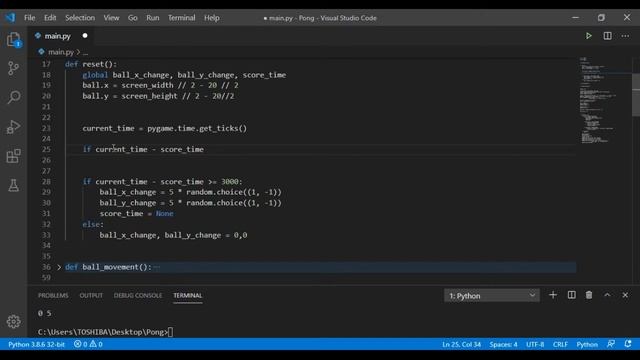Click '0,0' on line 33
The height and width of the screenshot is (360, 640).
240,235
